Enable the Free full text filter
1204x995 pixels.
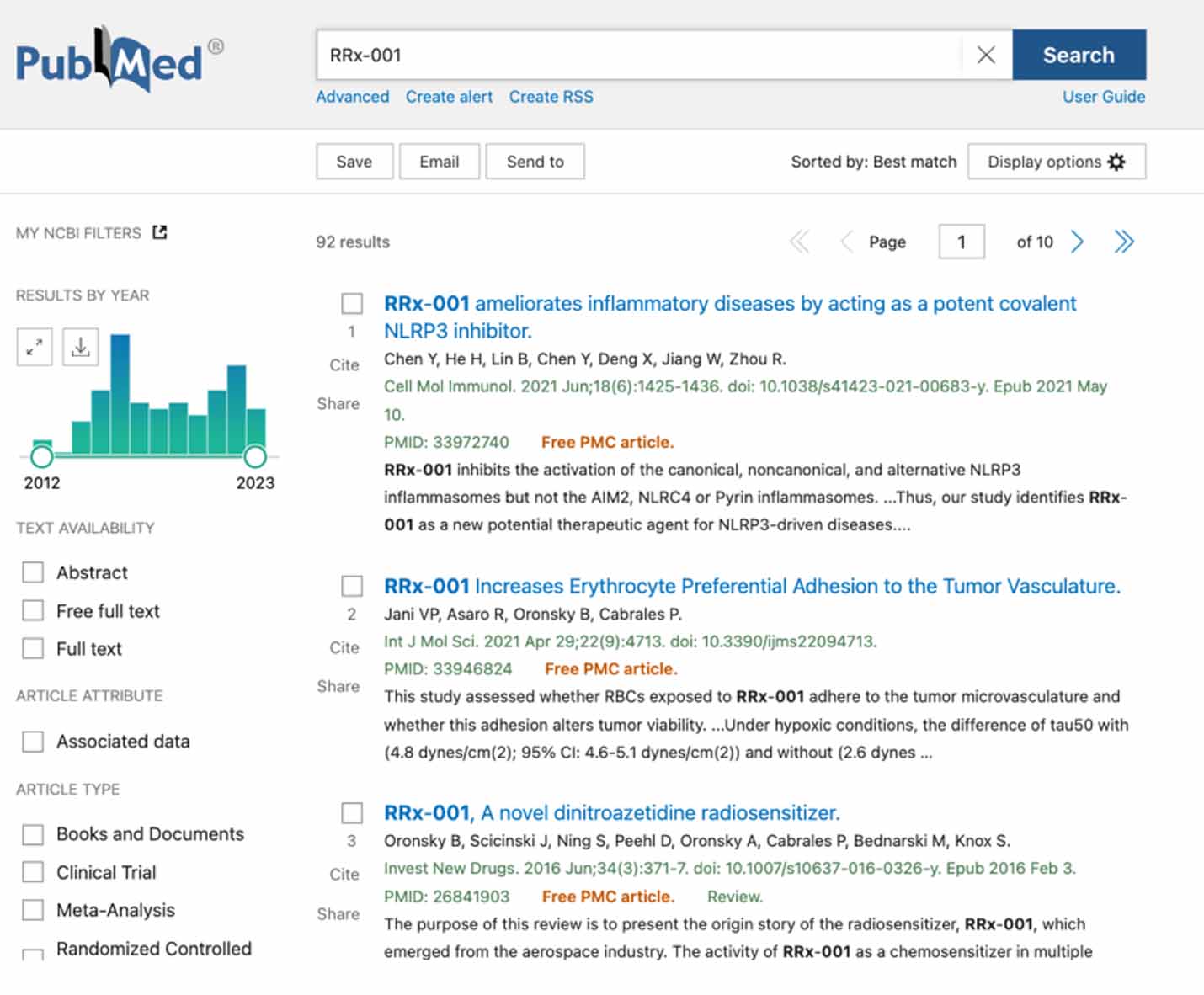[33, 611]
